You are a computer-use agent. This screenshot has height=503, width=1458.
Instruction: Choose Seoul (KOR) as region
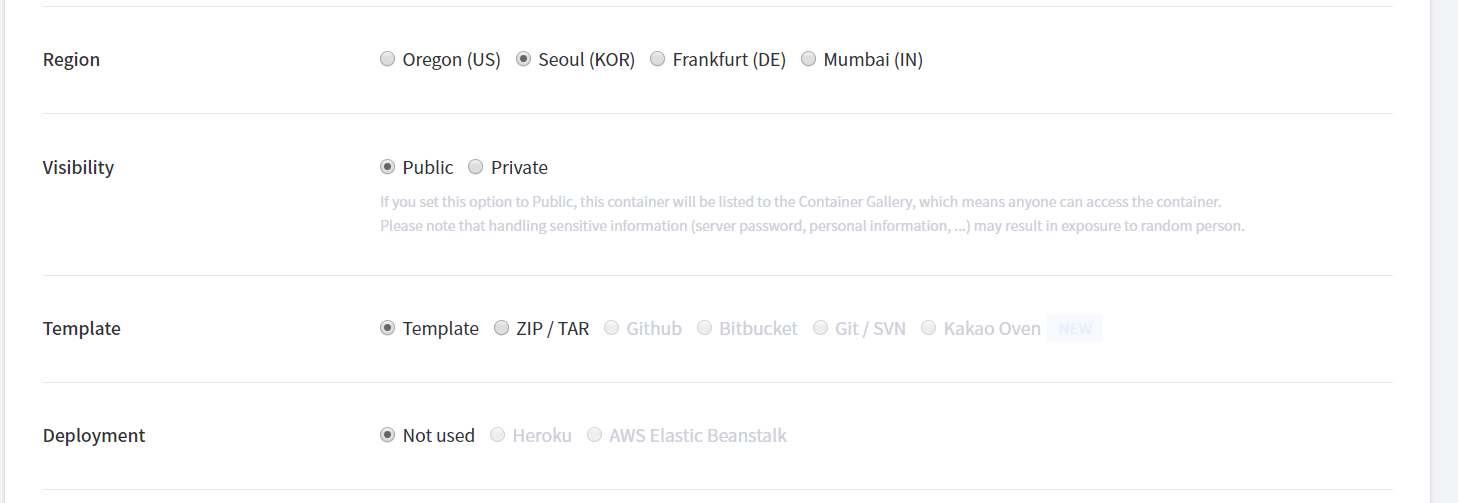click(523, 60)
